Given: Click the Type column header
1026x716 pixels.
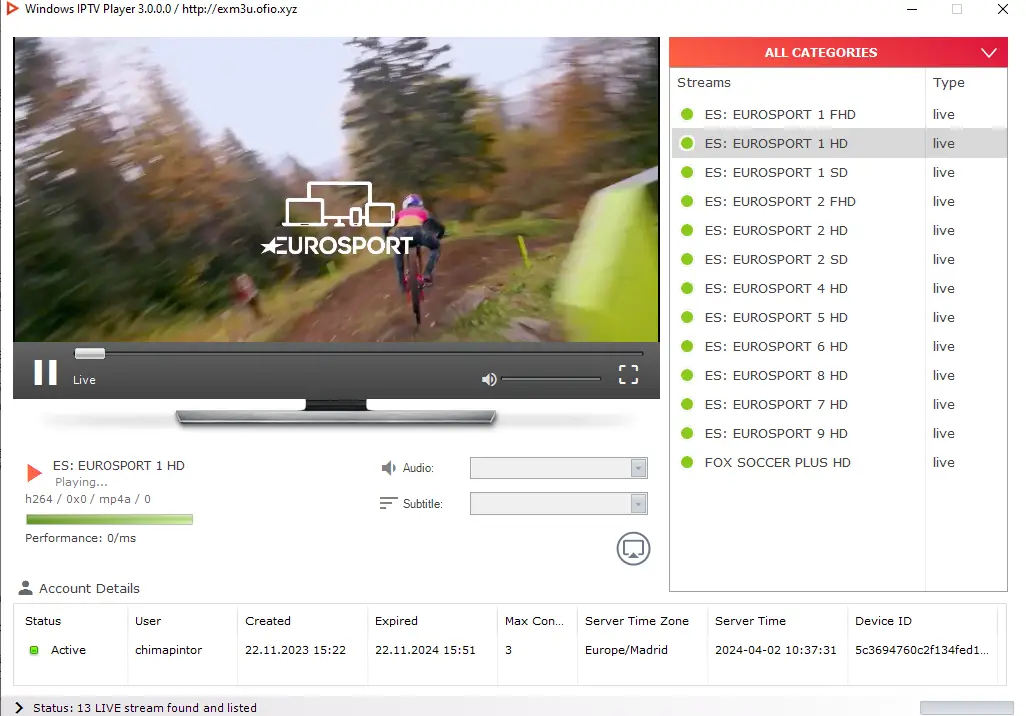Looking at the screenshot, I should pos(949,82).
